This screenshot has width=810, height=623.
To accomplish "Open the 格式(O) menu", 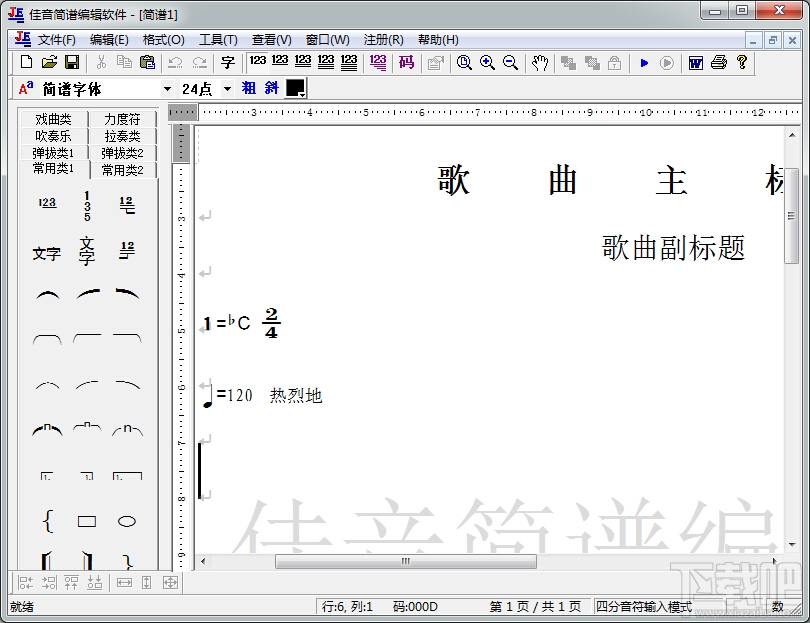I will click(164, 40).
